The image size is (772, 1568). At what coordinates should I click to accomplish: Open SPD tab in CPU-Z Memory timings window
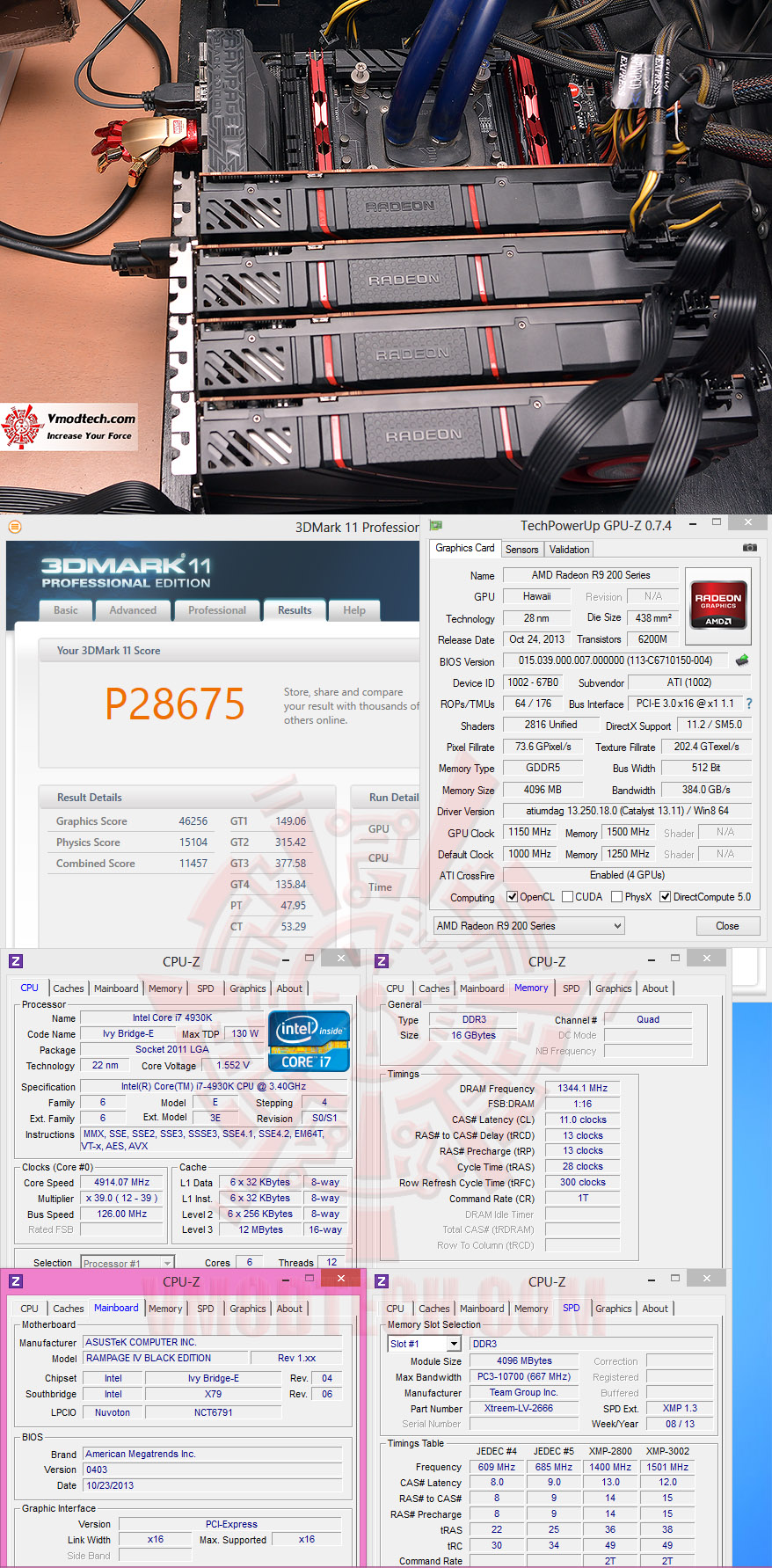click(572, 988)
